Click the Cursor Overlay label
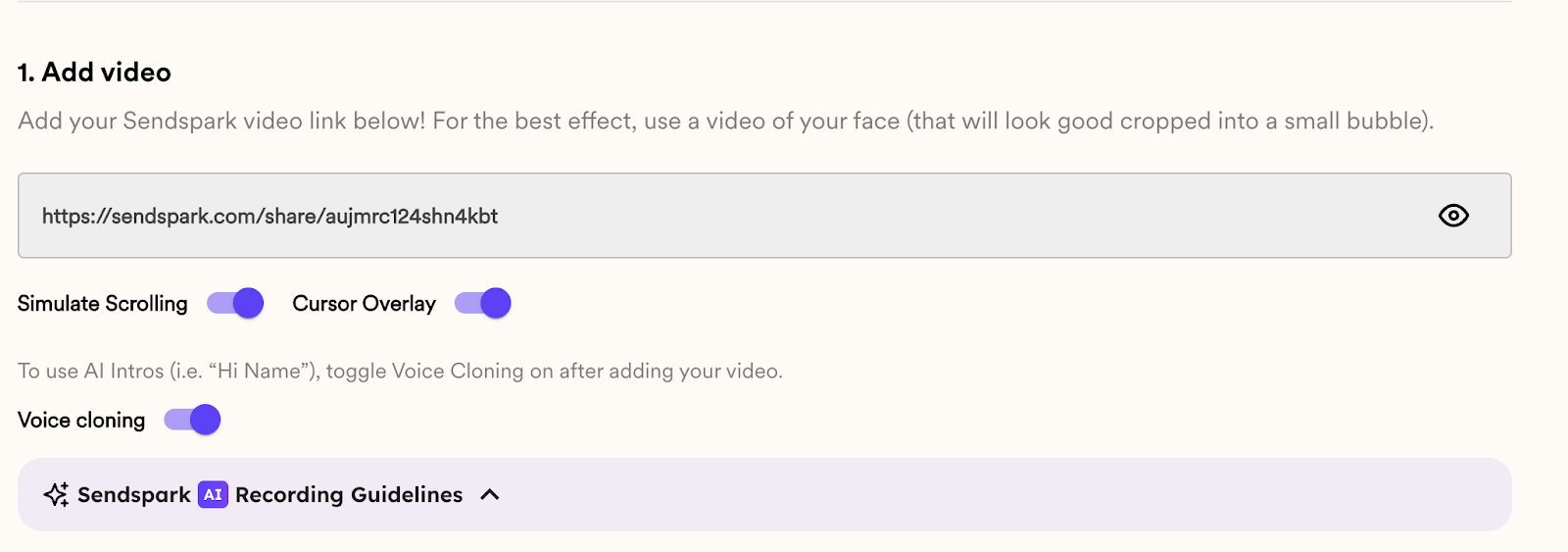1568x552 pixels. point(365,304)
